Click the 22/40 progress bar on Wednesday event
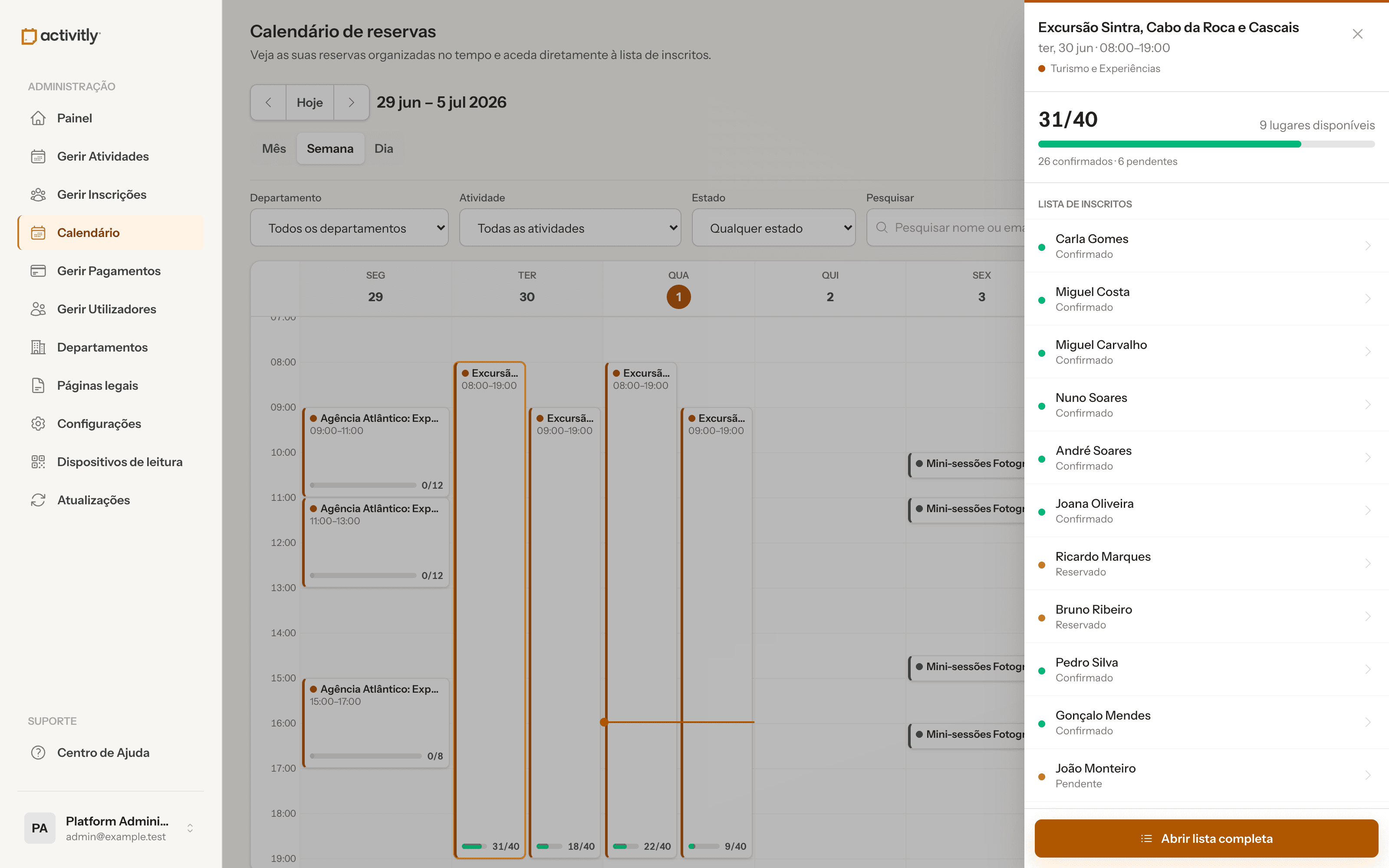1389x868 pixels. (x=625, y=846)
